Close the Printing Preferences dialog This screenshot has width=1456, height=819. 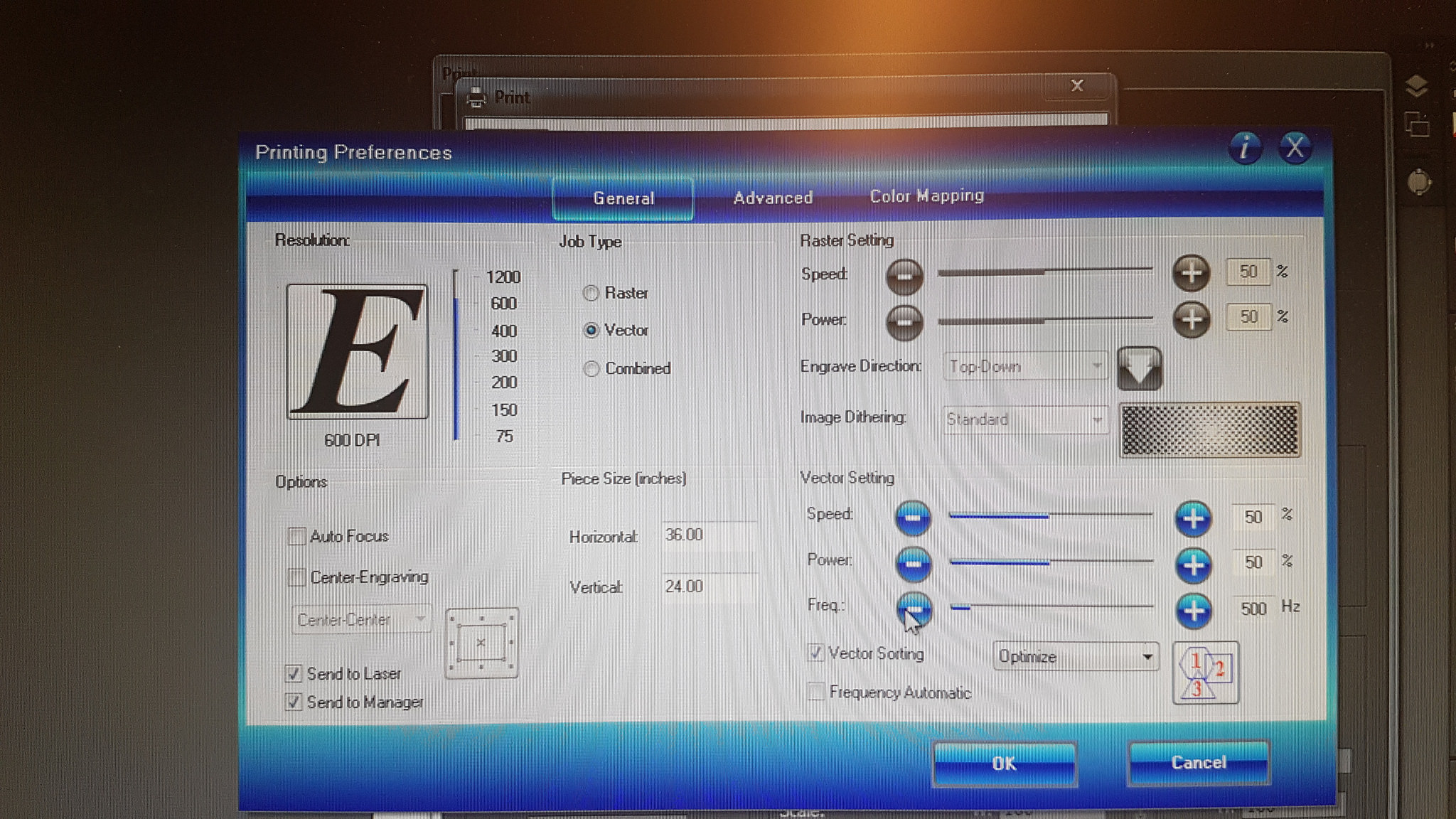tap(1295, 148)
